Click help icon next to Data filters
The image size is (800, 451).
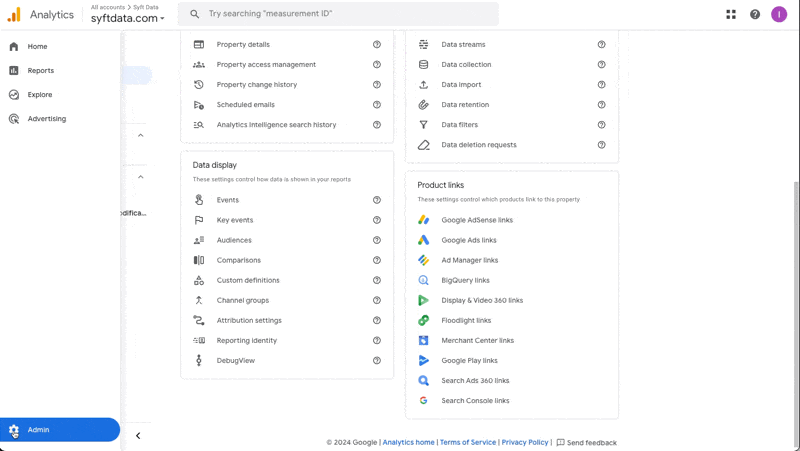click(601, 125)
